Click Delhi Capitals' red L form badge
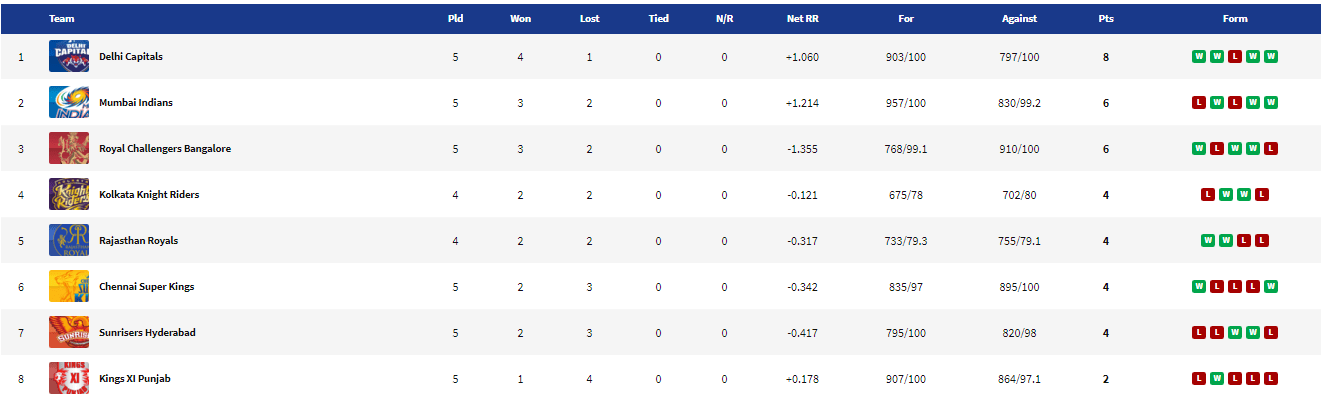Image resolution: width=1321 pixels, height=413 pixels. [x=1234, y=57]
